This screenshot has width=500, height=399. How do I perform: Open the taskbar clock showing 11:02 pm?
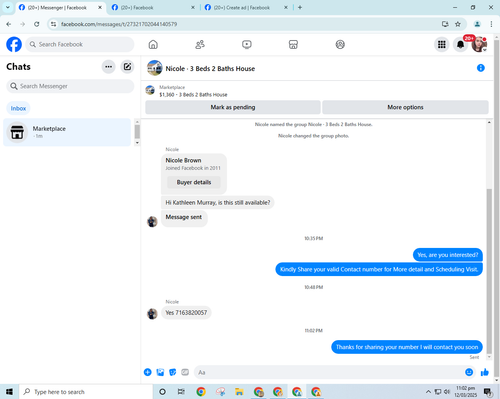pos(466,392)
